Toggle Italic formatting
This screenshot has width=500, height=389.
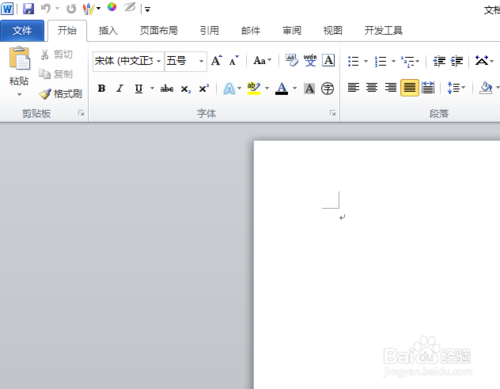click(120, 88)
